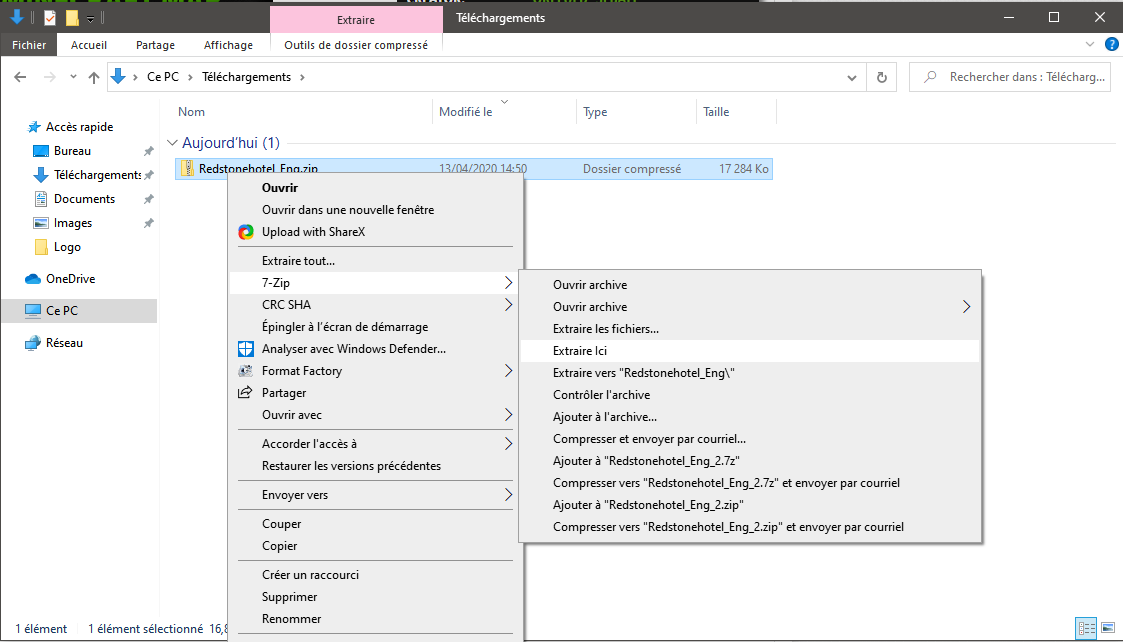Screen dimensions: 1123x642
Task: Sort files by the Nom column header
Action: 191,112
